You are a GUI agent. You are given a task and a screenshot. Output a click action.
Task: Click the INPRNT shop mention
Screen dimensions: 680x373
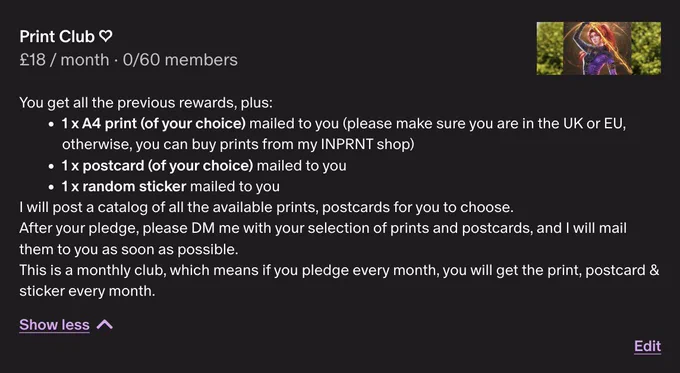(365, 144)
